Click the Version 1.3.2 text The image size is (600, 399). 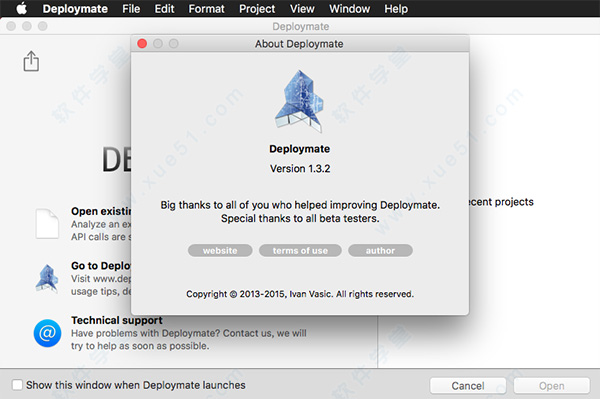tap(300, 169)
